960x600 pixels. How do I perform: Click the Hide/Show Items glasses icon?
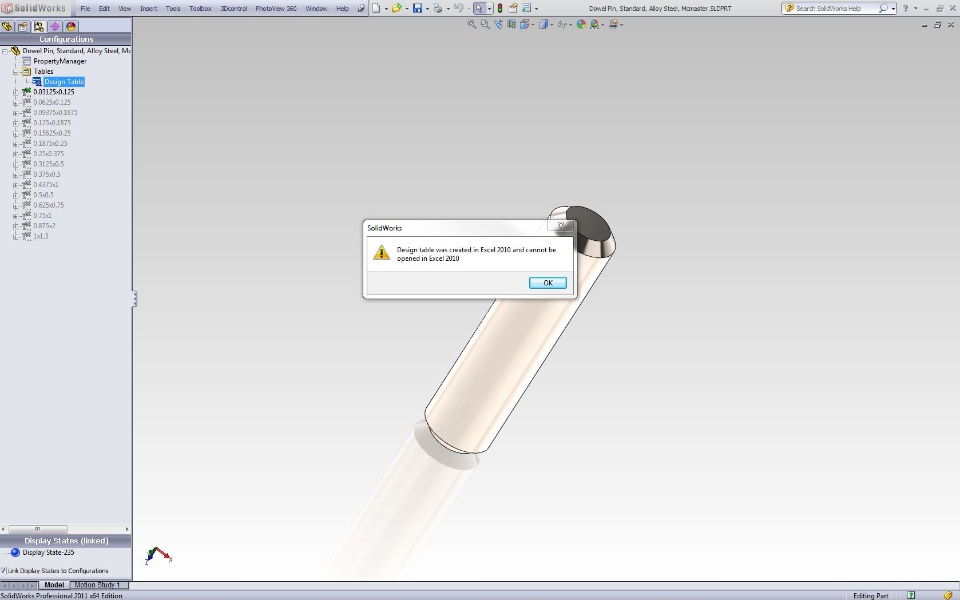click(x=561, y=24)
